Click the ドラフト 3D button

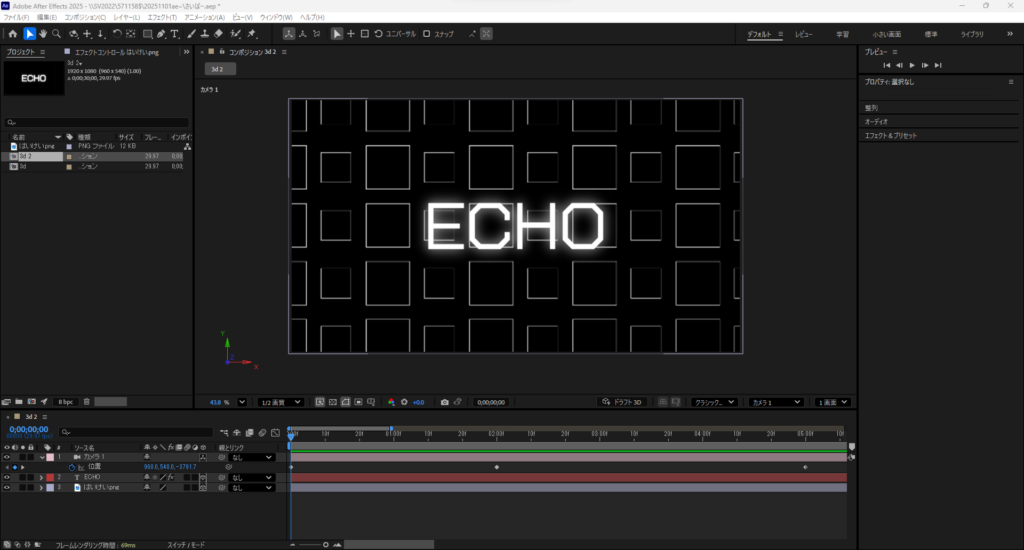(x=623, y=402)
